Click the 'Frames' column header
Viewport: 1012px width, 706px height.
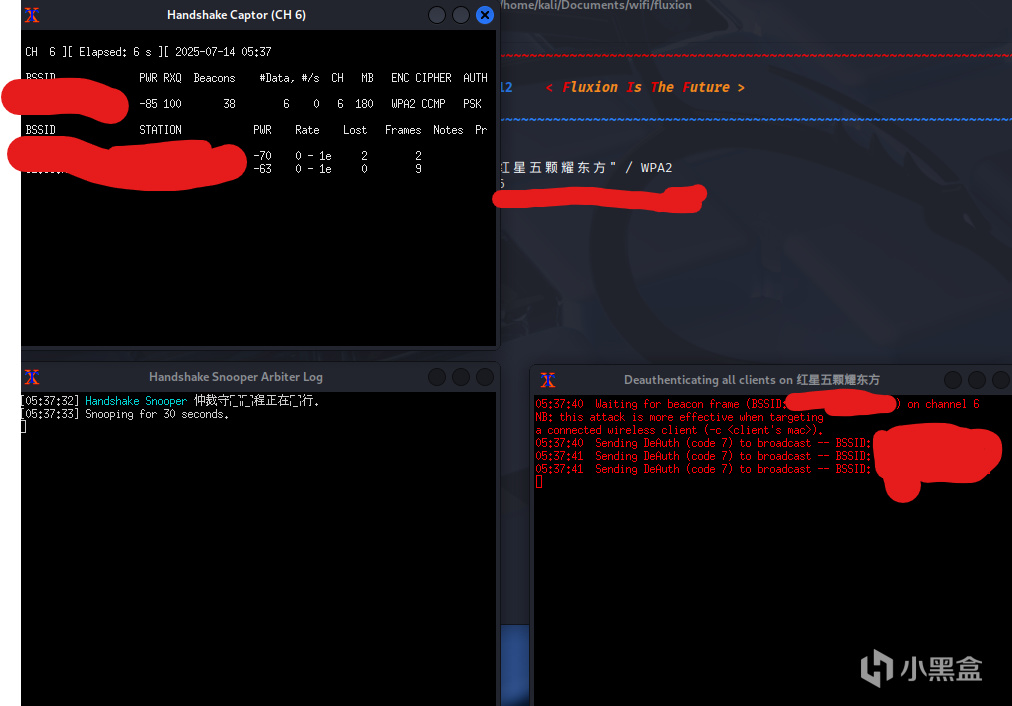[403, 130]
